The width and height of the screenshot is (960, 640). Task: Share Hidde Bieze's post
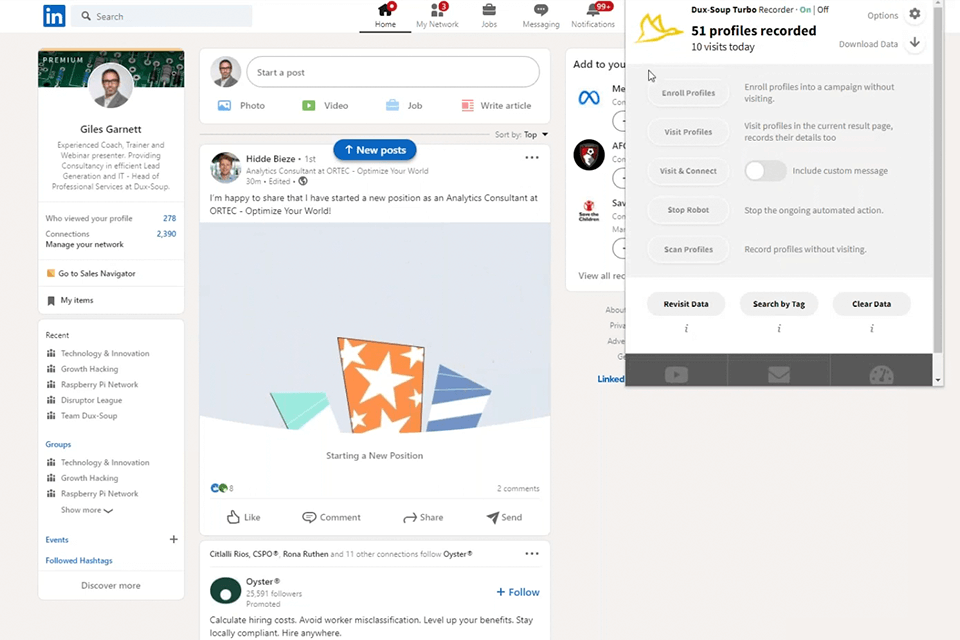(423, 517)
